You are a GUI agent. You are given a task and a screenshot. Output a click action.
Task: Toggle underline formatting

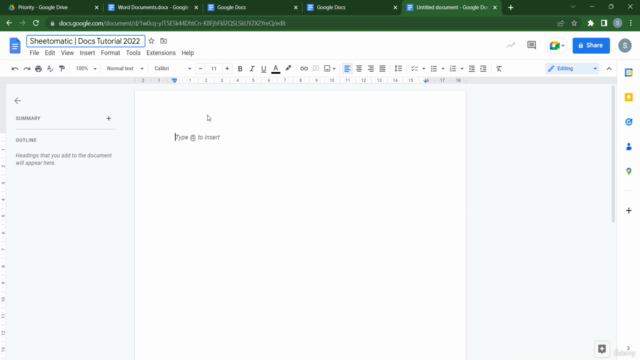(x=264, y=69)
